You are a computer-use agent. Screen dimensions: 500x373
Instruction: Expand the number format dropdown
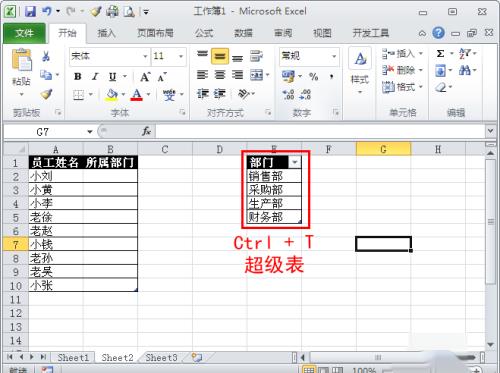pyautogui.click(x=334, y=56)
